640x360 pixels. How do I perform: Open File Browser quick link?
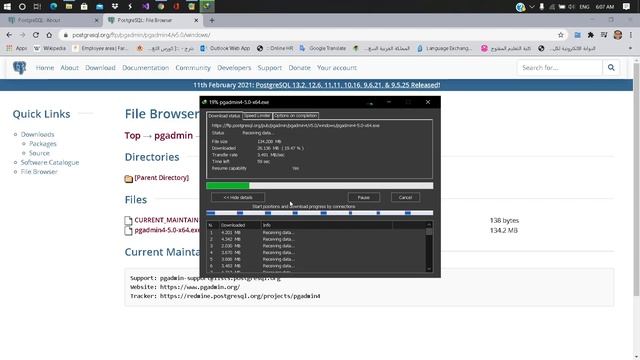(39, 172)
